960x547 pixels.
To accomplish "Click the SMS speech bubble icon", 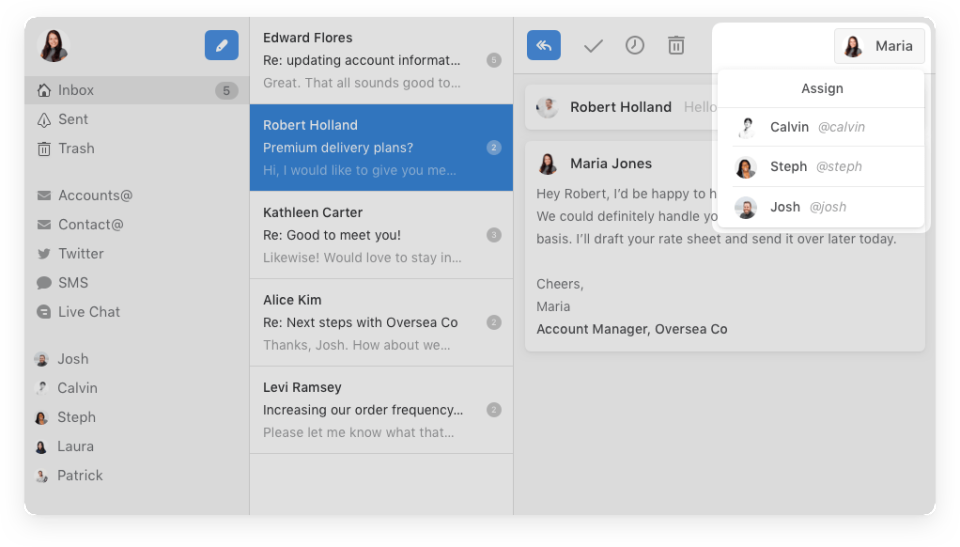I will click(x=43, y=283).
